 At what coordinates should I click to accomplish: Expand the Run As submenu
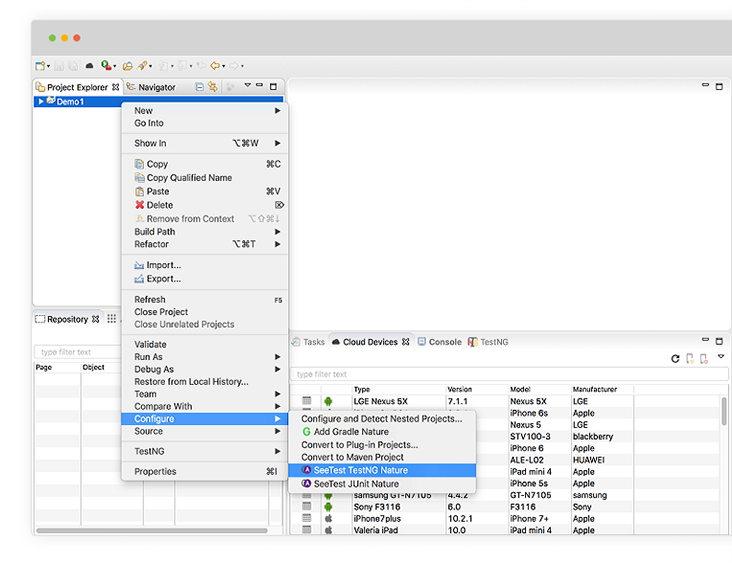coord(205,357)
